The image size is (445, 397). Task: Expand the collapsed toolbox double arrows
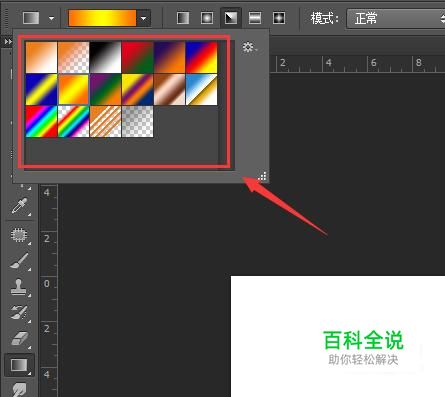pos(8,42)
